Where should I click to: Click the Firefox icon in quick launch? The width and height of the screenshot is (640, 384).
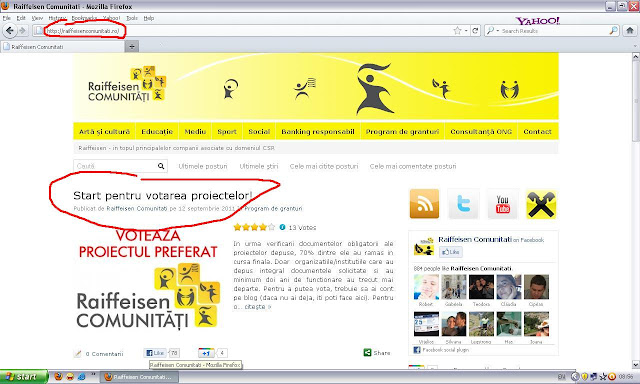58,376
